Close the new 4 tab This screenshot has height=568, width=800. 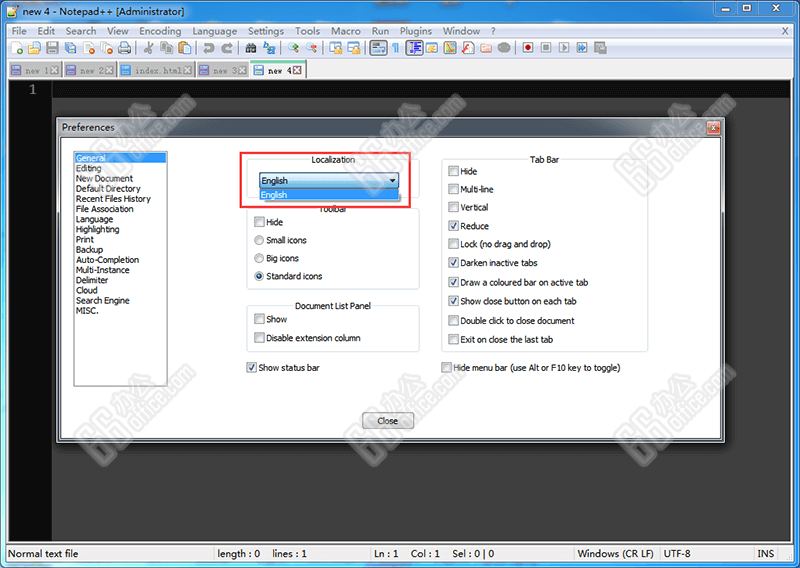(297, 70)
